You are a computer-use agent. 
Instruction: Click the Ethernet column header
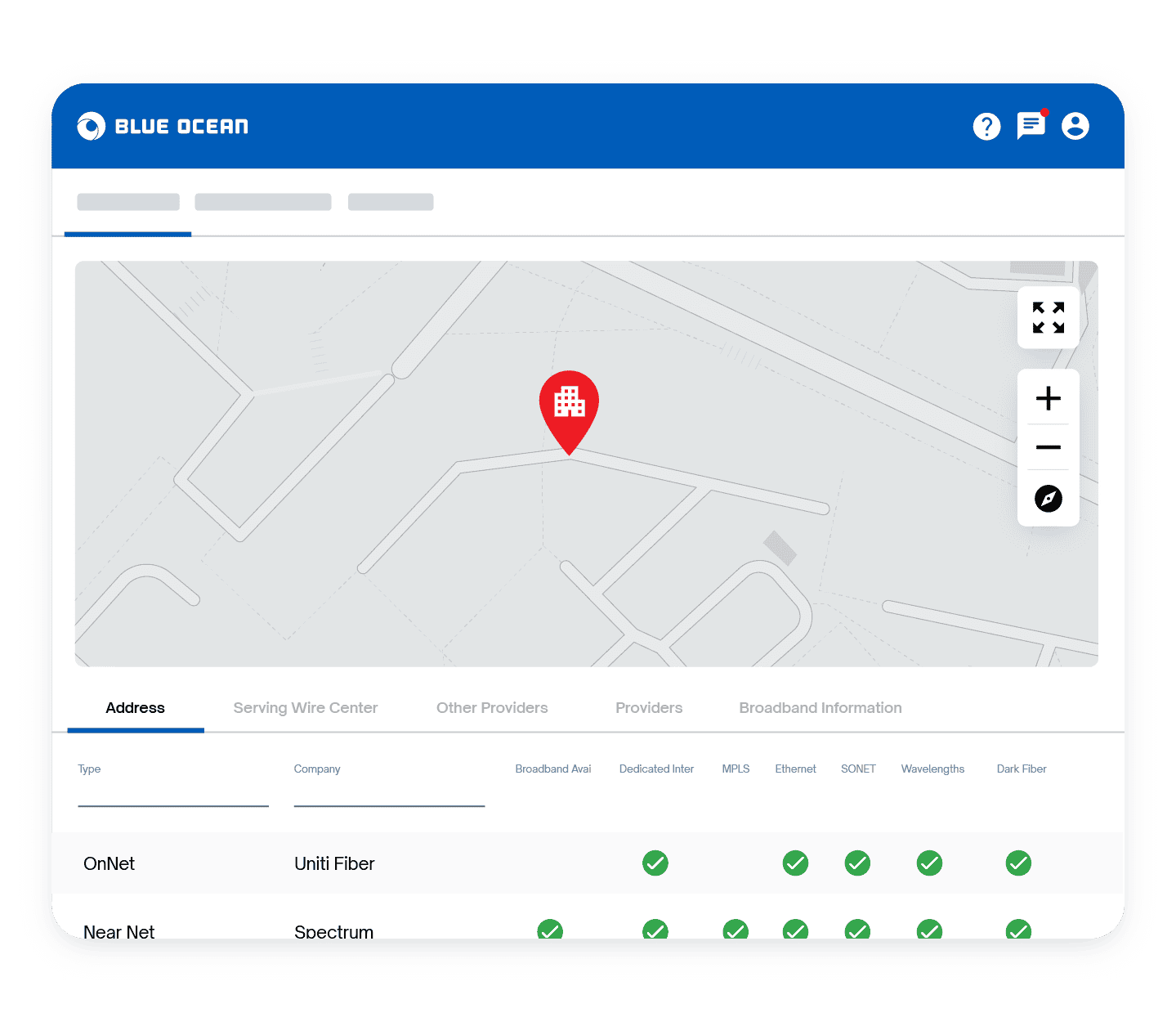pos(796,769)
